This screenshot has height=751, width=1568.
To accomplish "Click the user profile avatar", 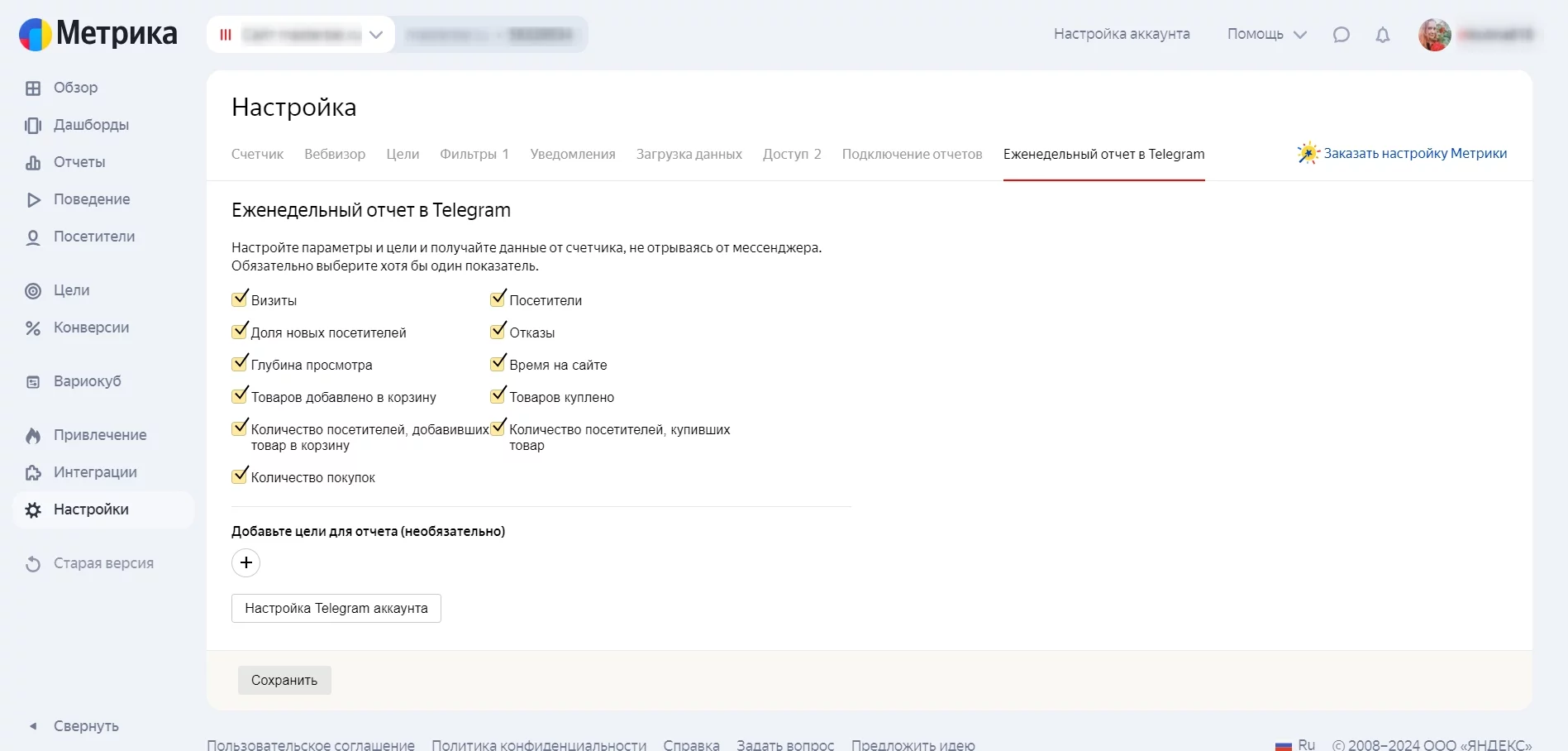I will tap(1434, 35).
